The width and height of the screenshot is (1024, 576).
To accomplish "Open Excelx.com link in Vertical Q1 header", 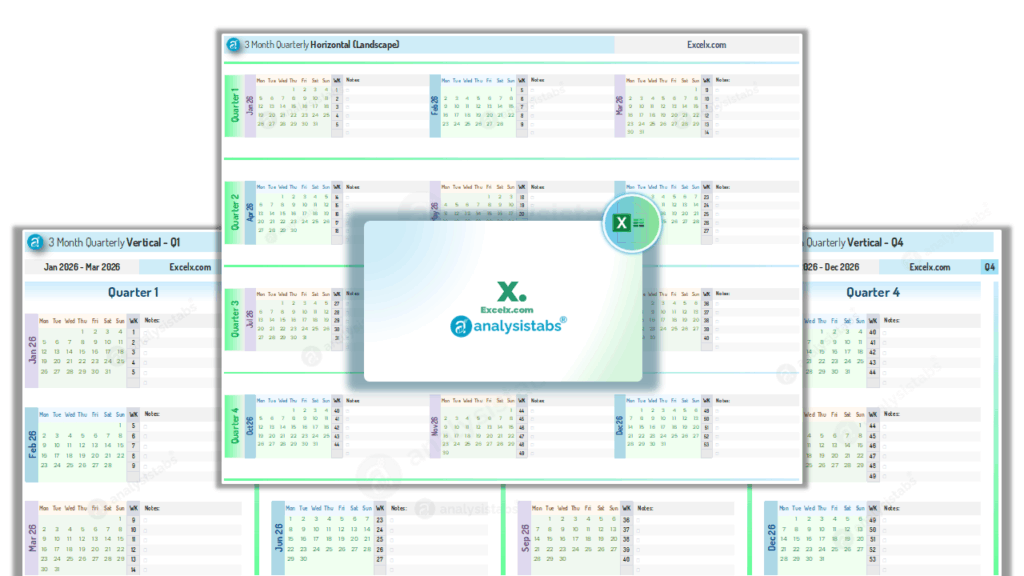I will coord(190,267).
